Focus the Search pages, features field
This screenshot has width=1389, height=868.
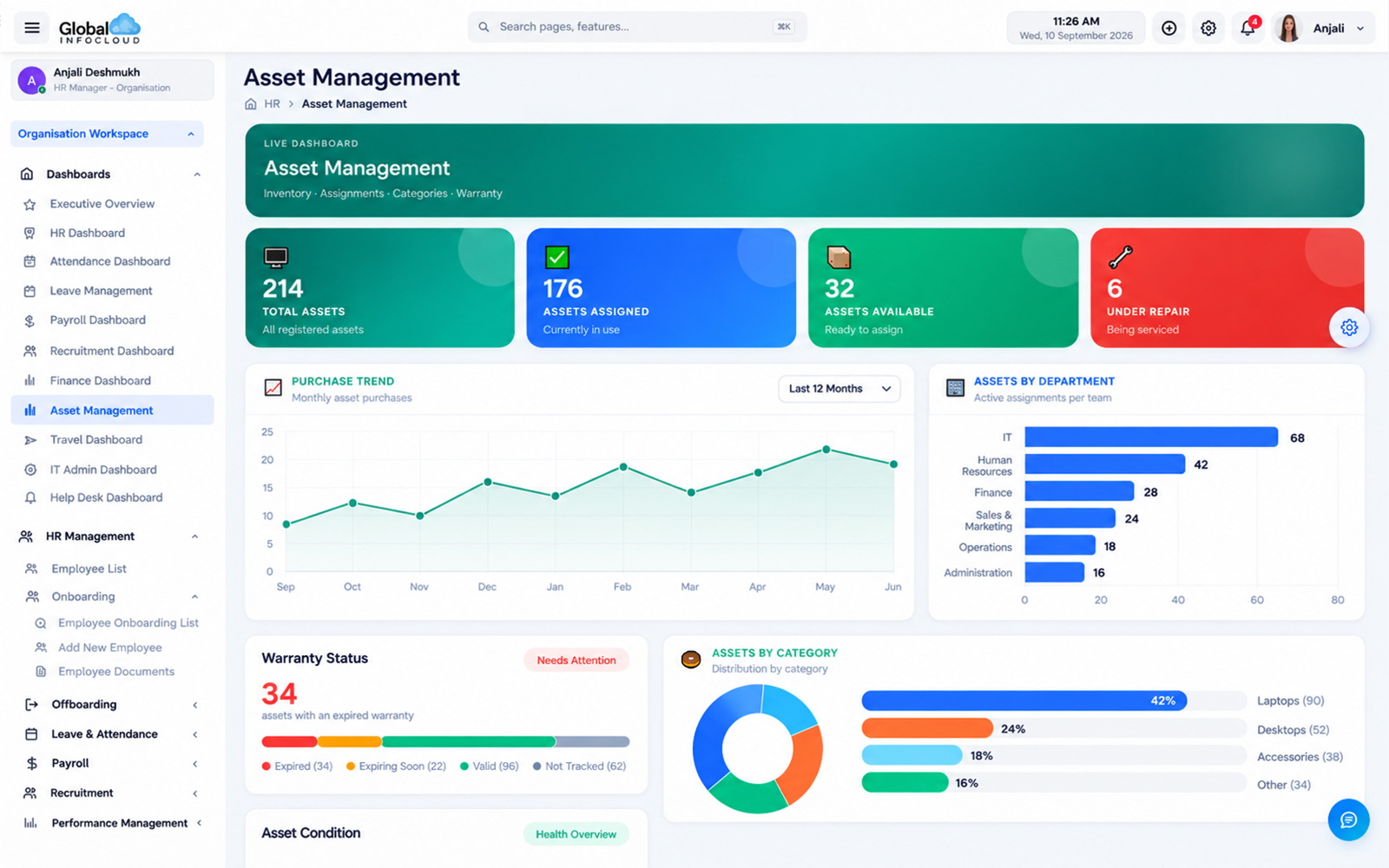pyautogui.click(x=637, y=27)
